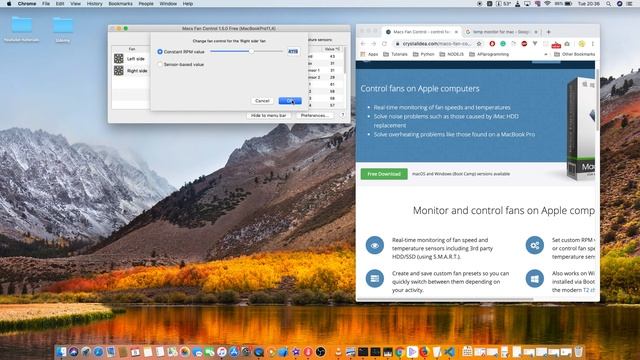The height and width of the screenshot is (360, 640).
Task: Click the sensor list scrollbar in Macs Fan Control
Action: pos(345,61)
